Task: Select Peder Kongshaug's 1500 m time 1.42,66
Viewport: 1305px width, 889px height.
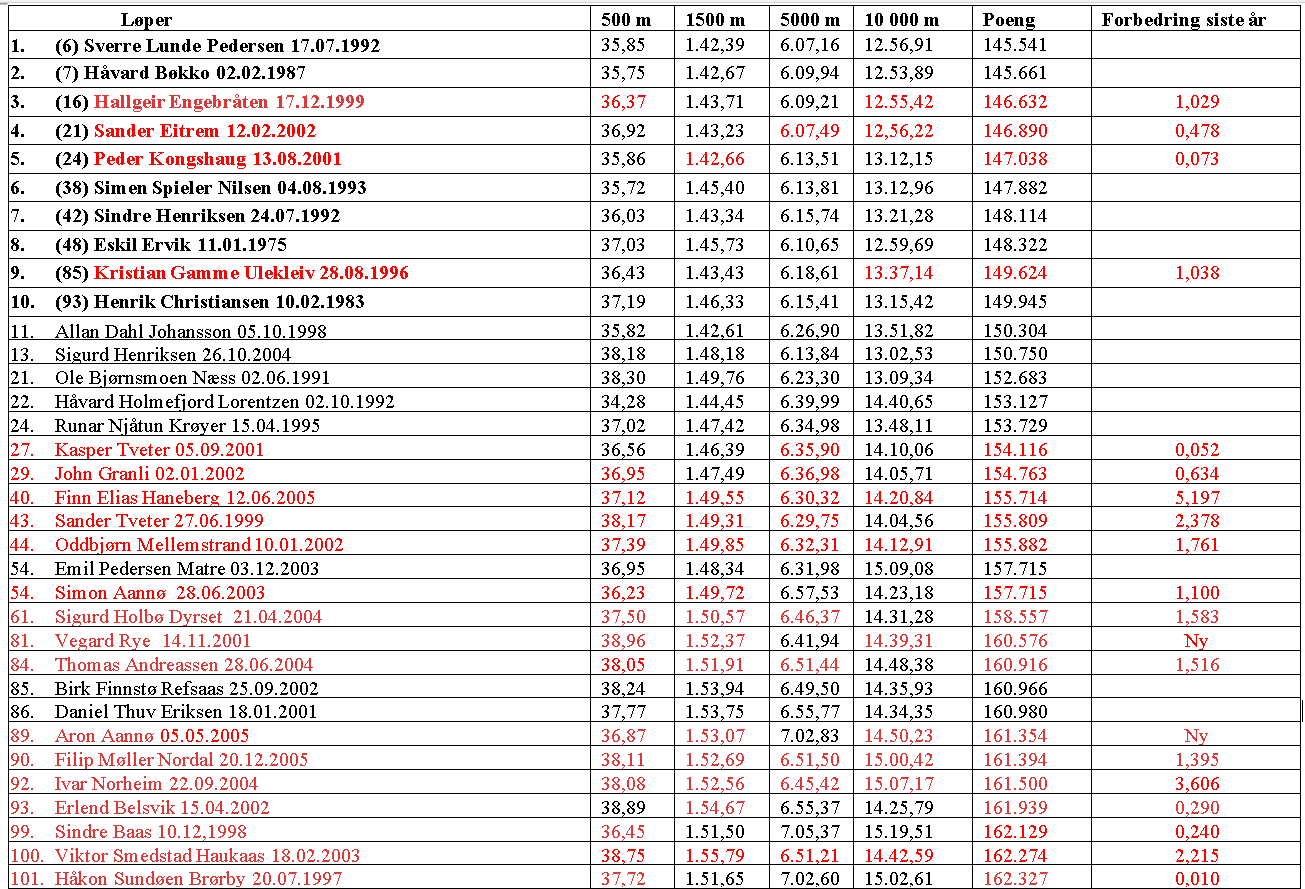Action: [714, 159]
